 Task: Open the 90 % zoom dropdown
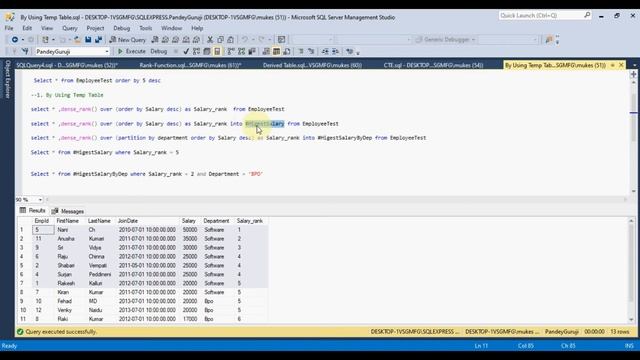(40, 200)
